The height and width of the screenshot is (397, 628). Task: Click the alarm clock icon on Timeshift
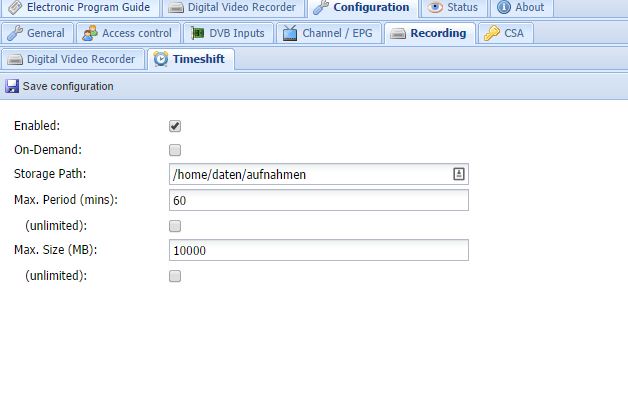pos(161,59)
